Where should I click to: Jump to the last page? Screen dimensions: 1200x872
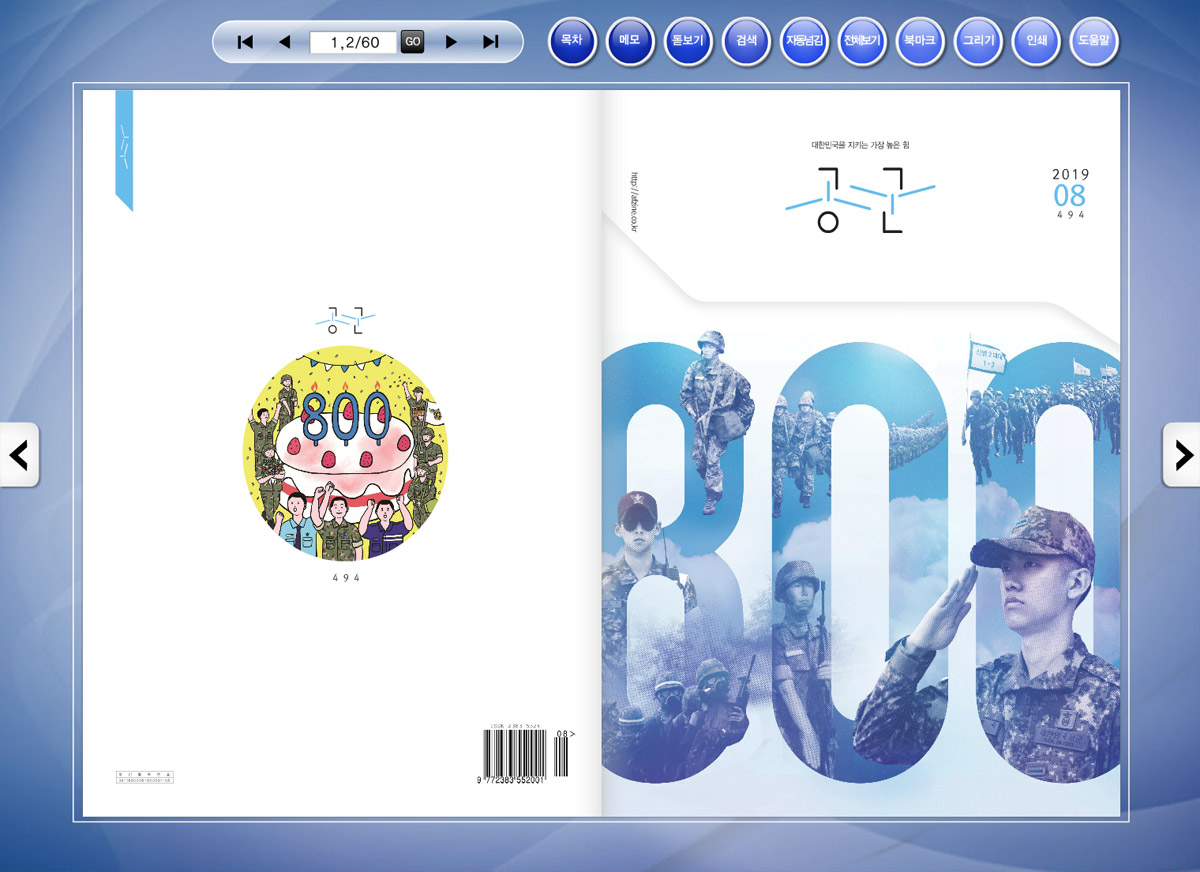(490, 42)
